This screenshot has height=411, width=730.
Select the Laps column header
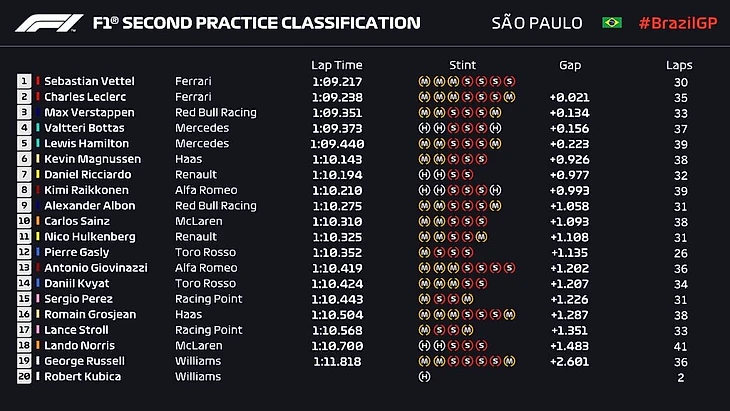coord(679,65)
